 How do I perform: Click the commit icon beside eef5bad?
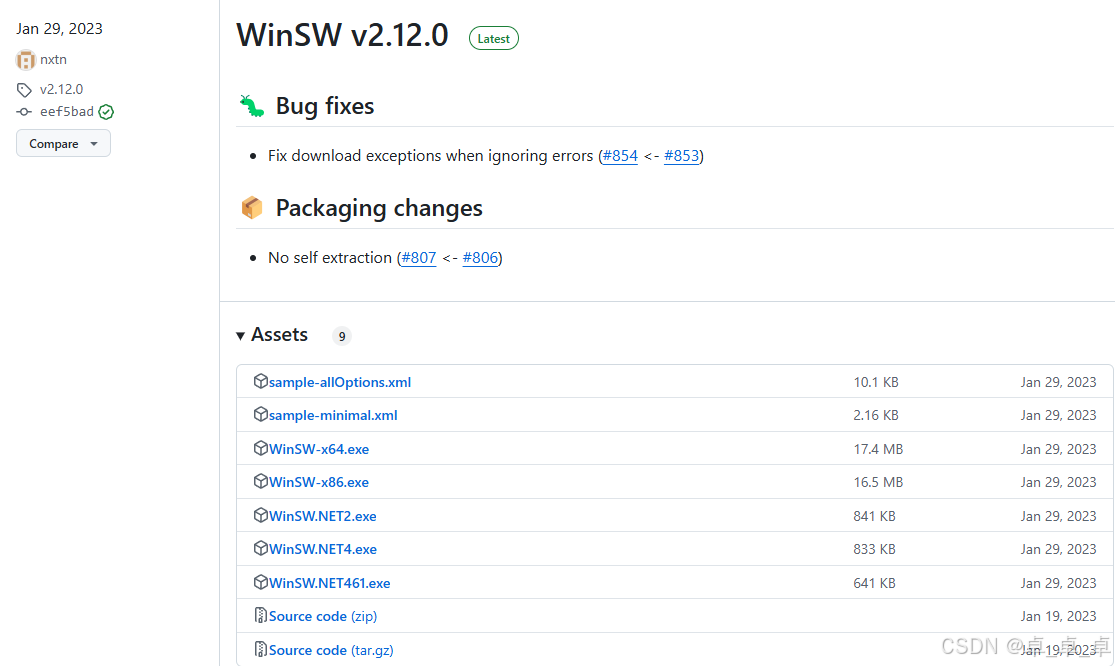(24, 112)
